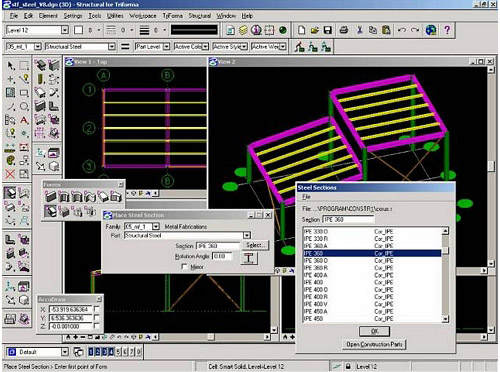Select the Place Text tool (A icon)
500x372 pixels.
click(24, 120)
